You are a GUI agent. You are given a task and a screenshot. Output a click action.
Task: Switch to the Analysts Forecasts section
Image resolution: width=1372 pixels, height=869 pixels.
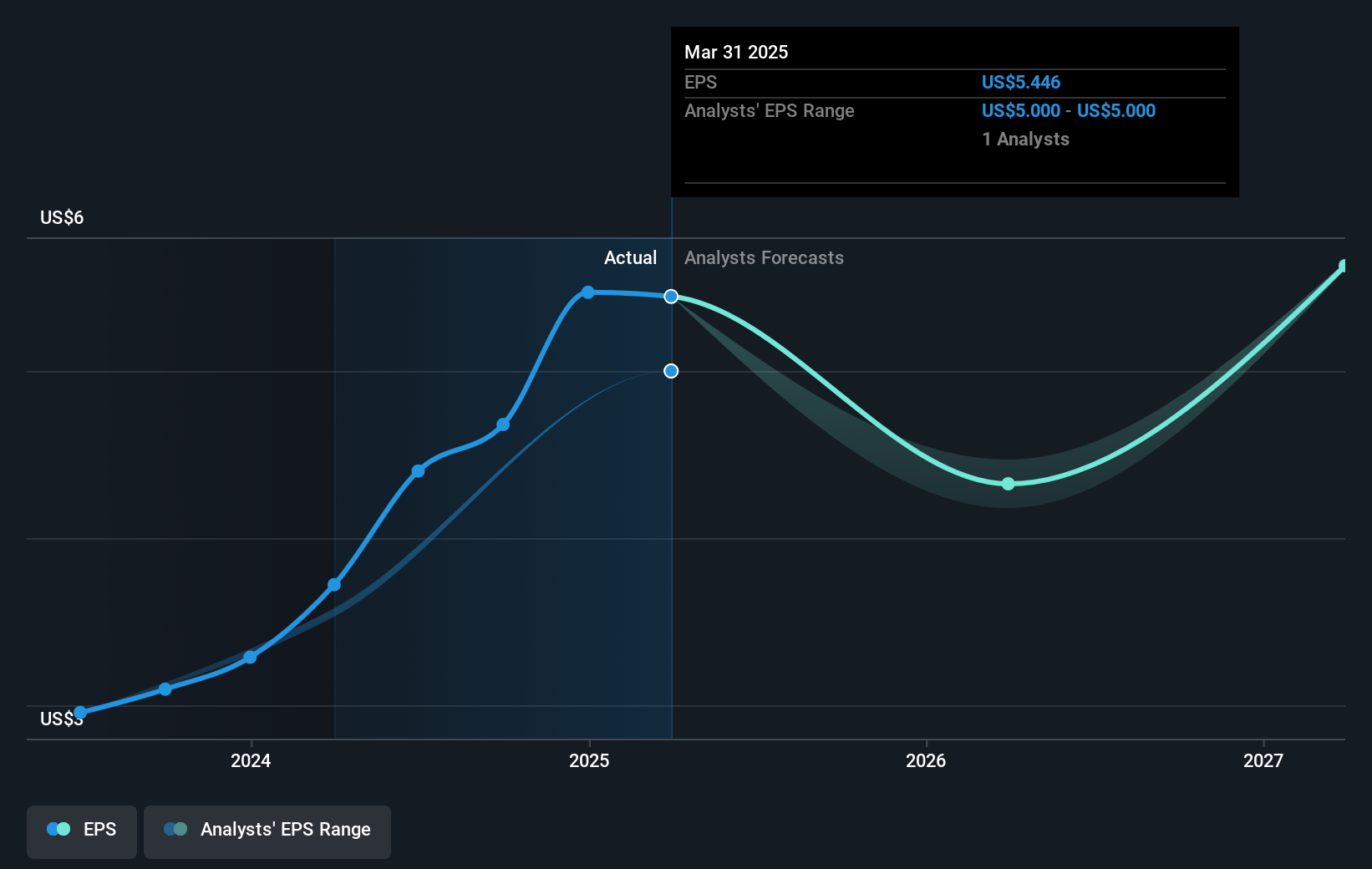[x=763, y=257]
